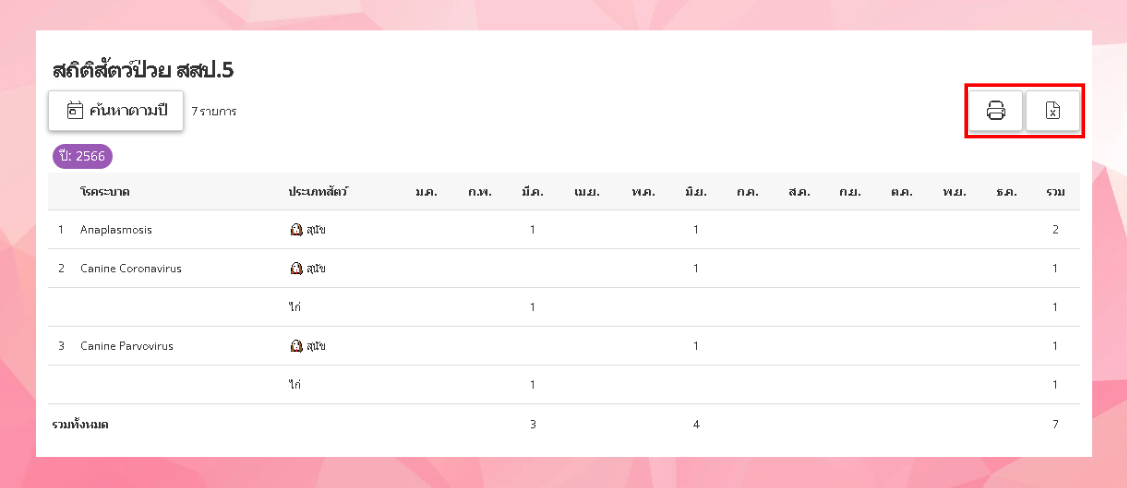Click dog icon in Canine Parvovirus row

pyautogui.click(x=296, y=347)
